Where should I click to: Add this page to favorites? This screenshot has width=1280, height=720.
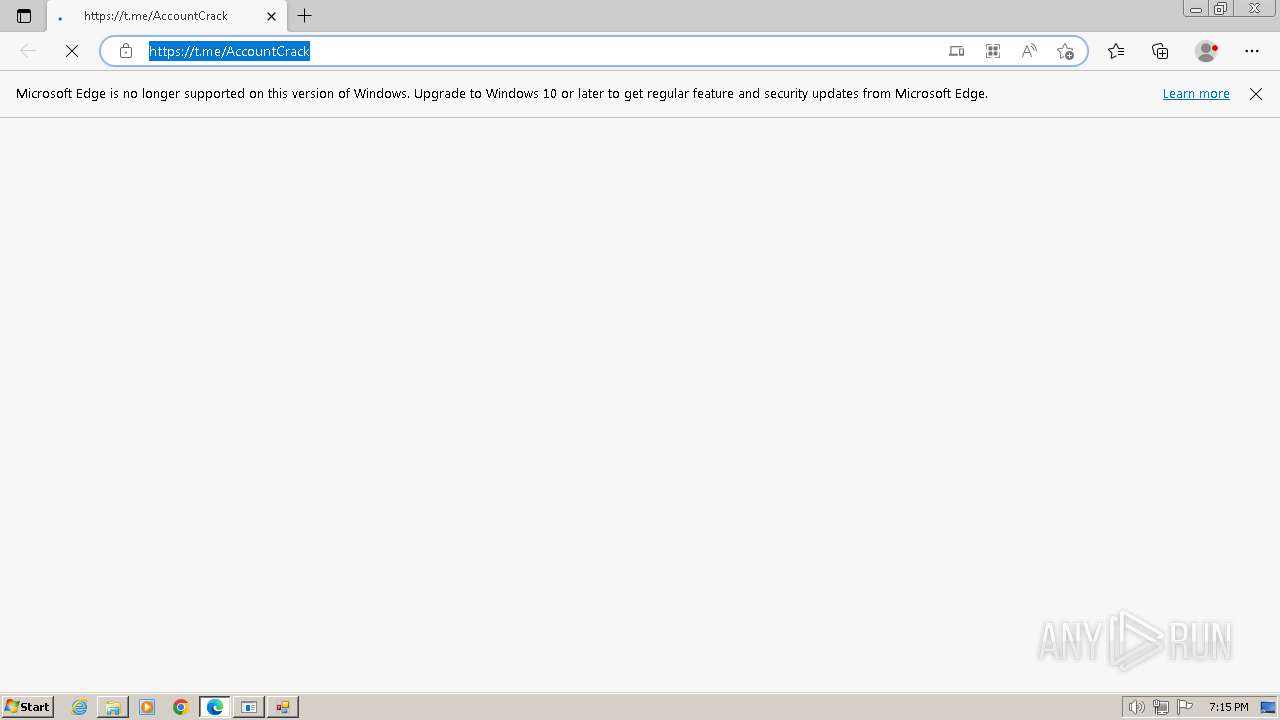[1065, 51]
